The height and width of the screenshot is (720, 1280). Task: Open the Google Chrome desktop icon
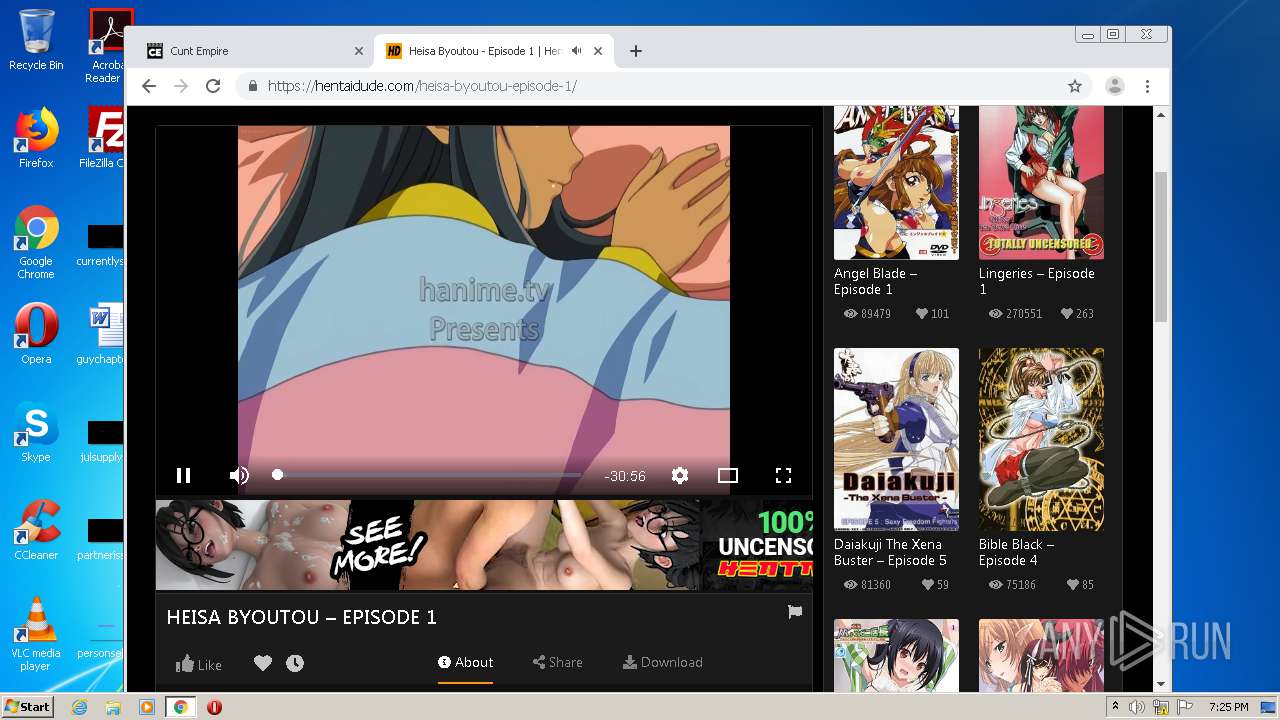(36, 243)
